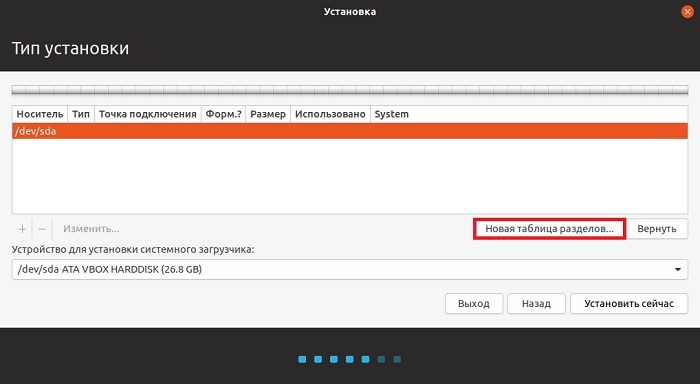Go back with the Назад button
Screen dimensions: 700x384
coord(536,304)
